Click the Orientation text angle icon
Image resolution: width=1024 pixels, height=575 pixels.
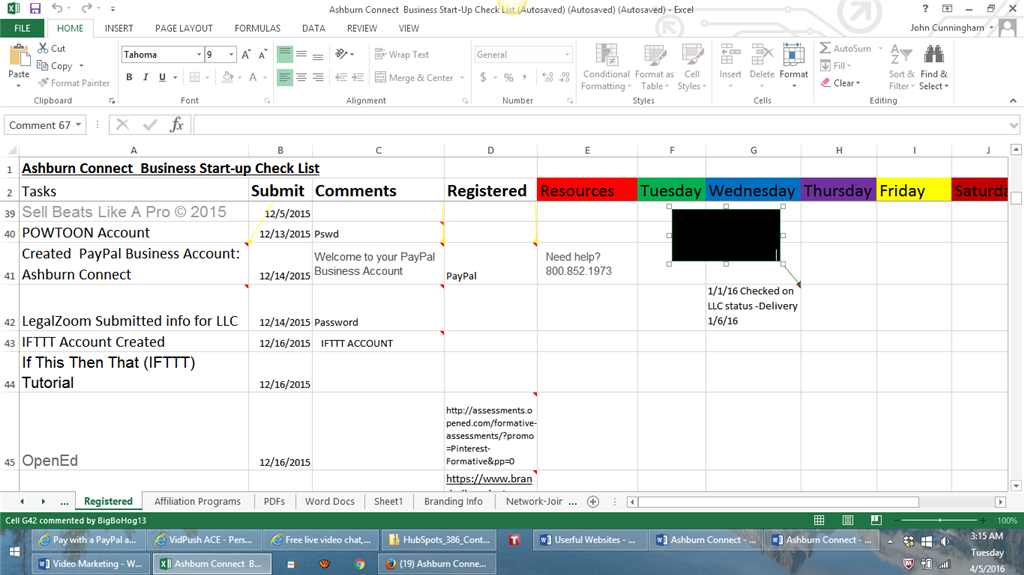(342, 54)
